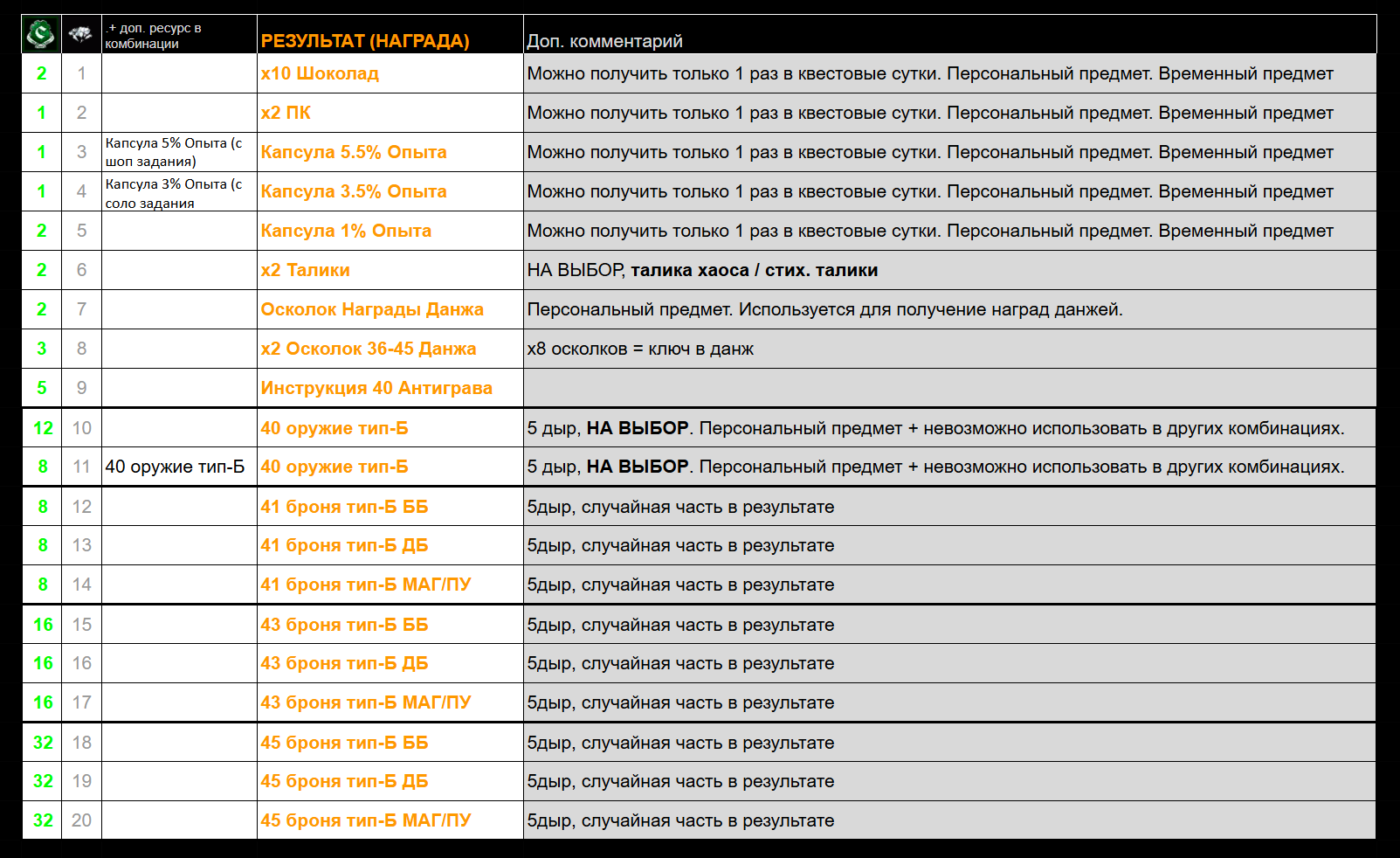Click 'Капсула 5.5% Опыта' reward

click(354, 152)
